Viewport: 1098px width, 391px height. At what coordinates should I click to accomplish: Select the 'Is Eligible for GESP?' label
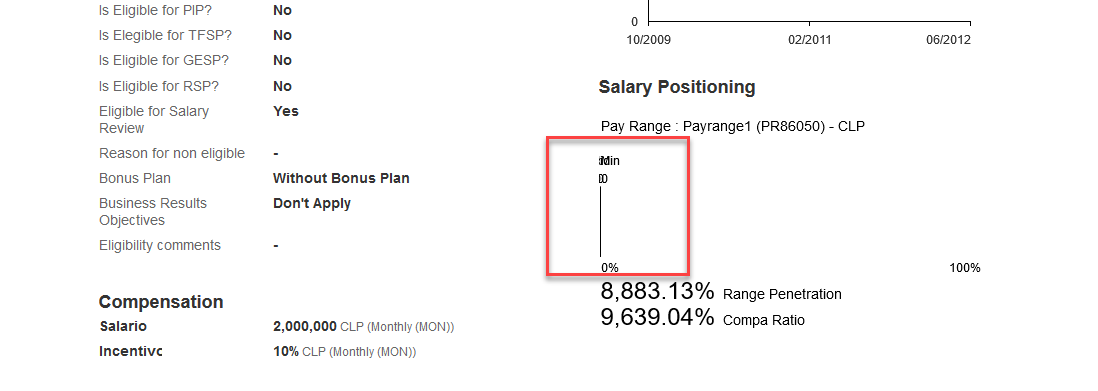(x=164, y=61)
